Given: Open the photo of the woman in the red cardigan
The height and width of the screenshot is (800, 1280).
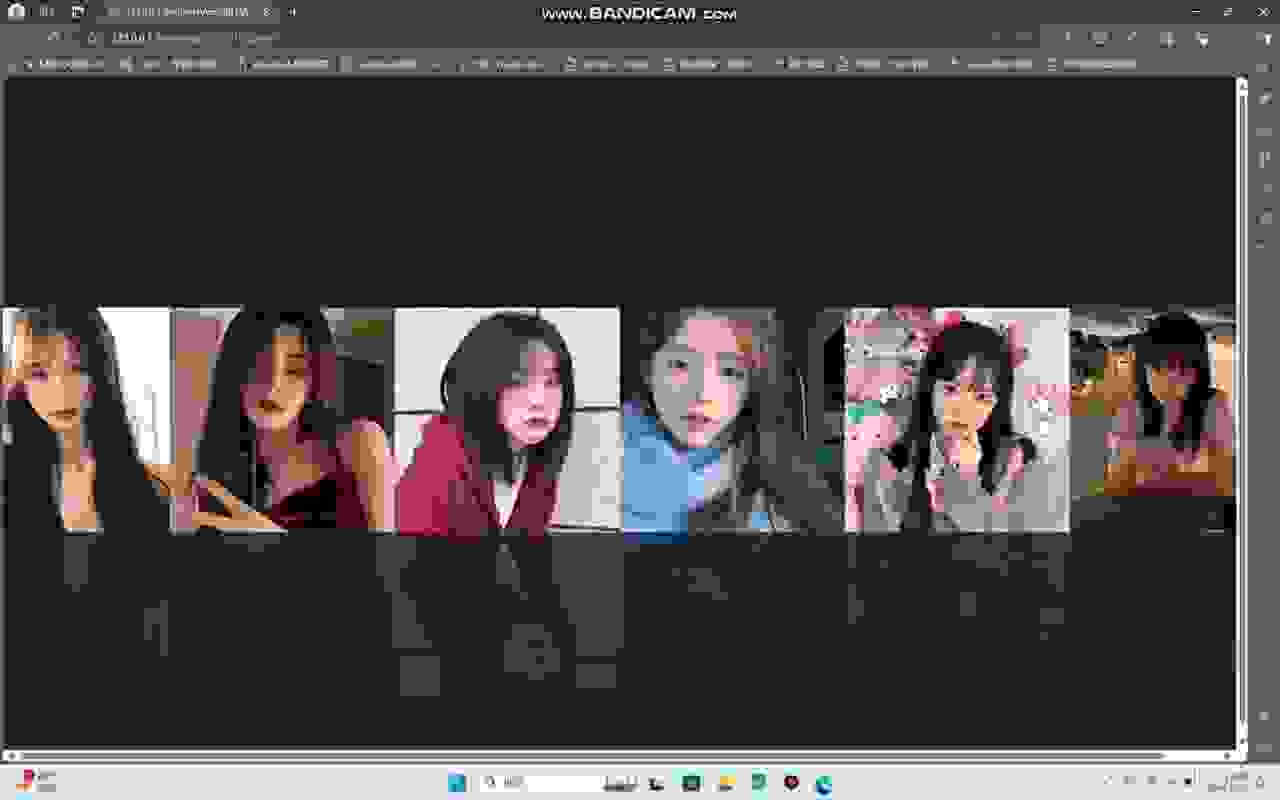Looking at the screenshot, I should (x=507, y=420).
